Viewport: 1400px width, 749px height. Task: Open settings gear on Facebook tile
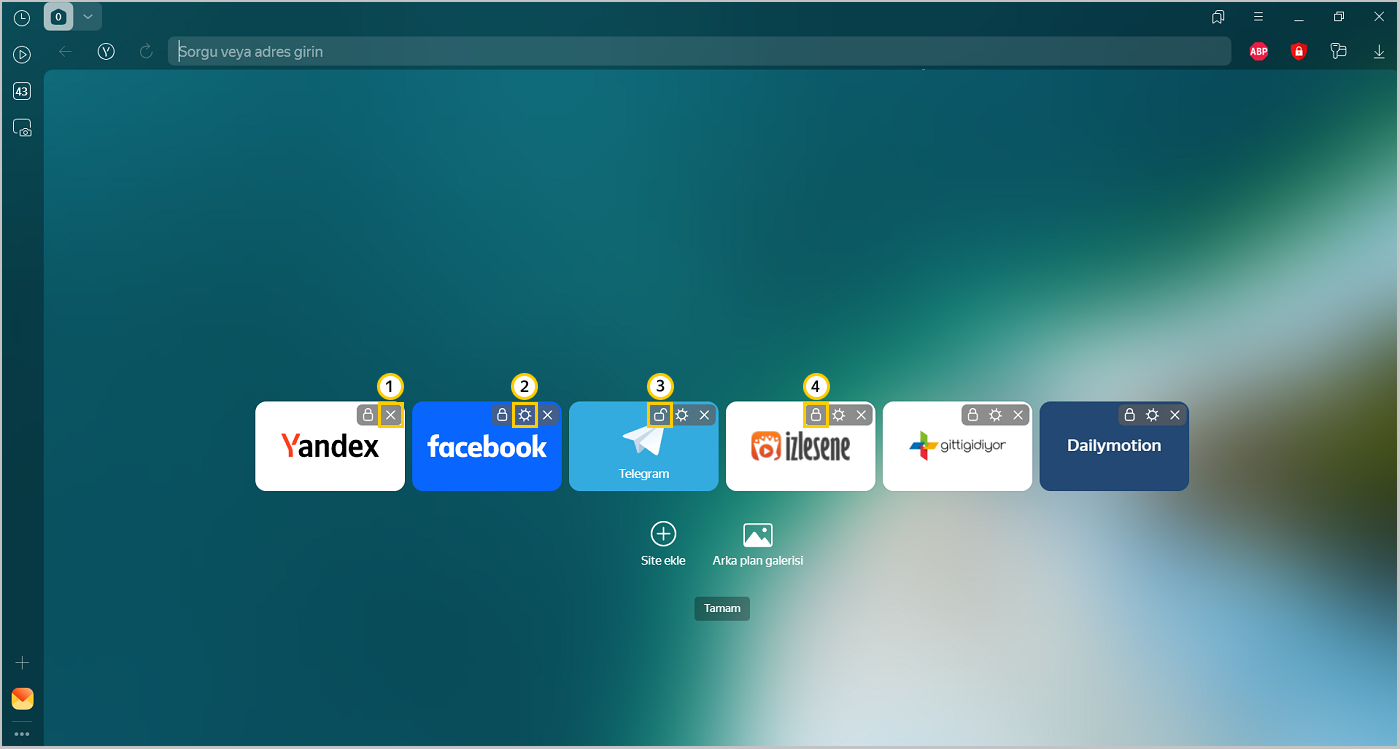tap(525, 415)
